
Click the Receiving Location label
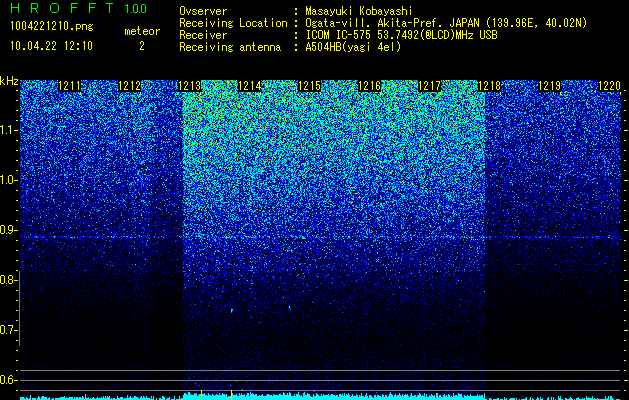233,23
